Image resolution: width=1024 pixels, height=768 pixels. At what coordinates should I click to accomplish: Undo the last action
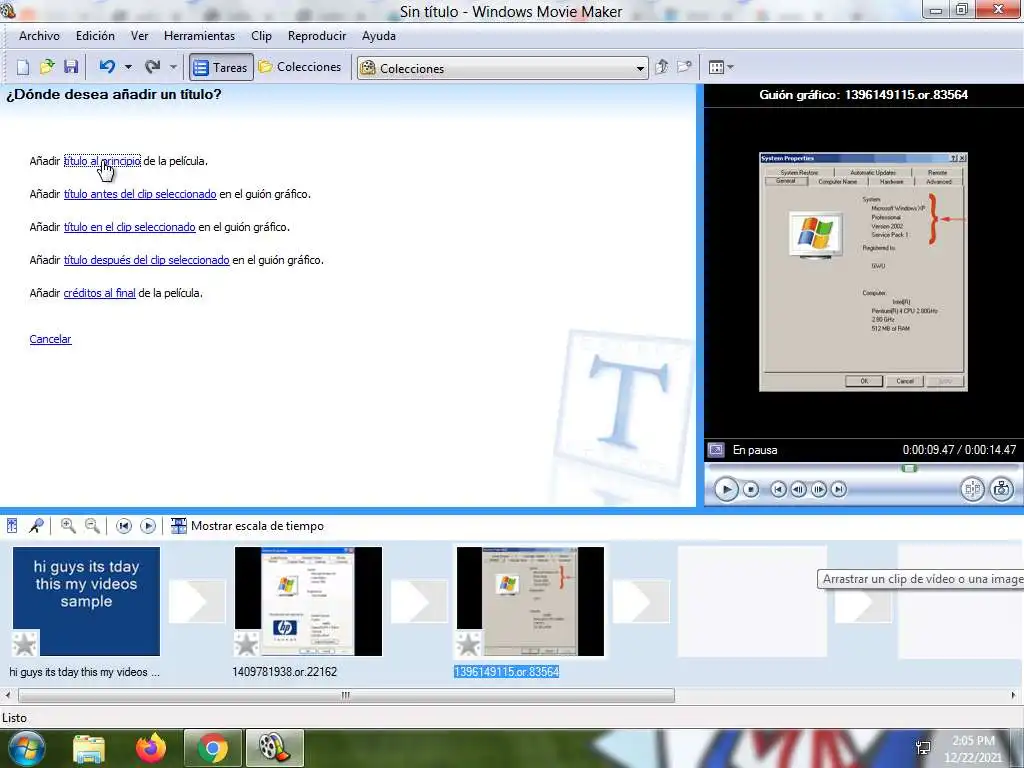pos(107,67)
